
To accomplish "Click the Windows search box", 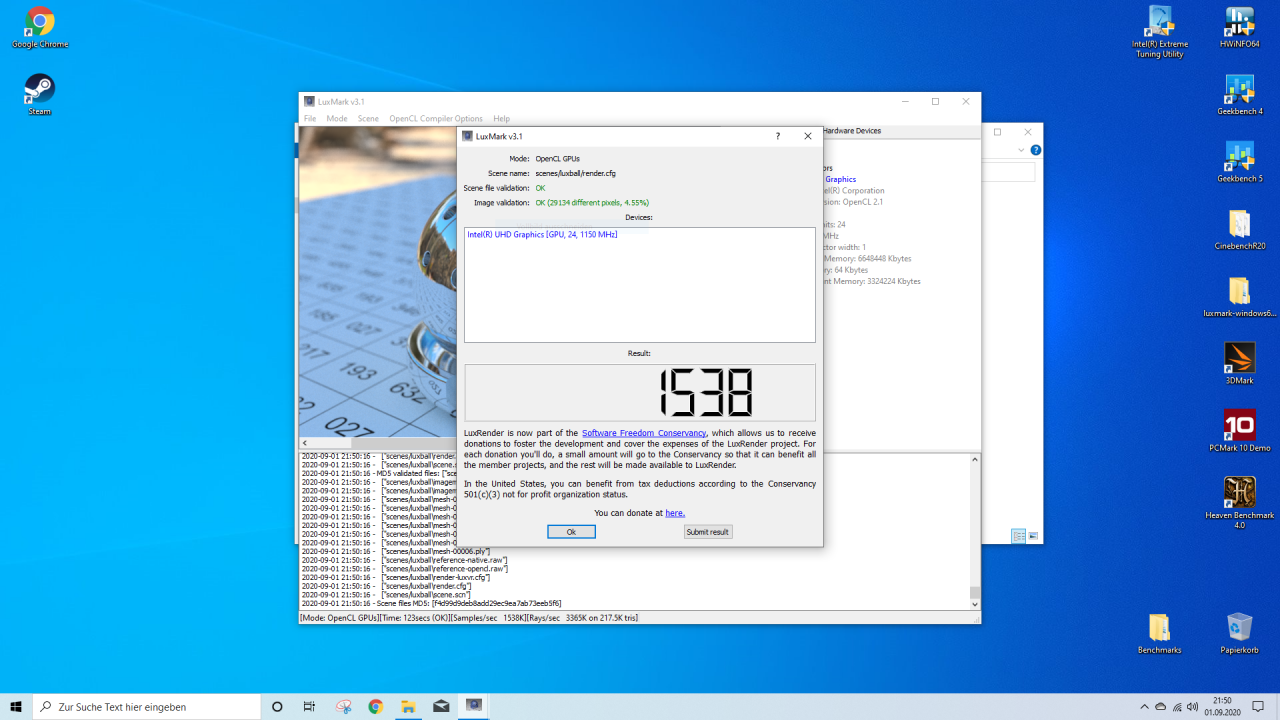I will click(147, 706).
